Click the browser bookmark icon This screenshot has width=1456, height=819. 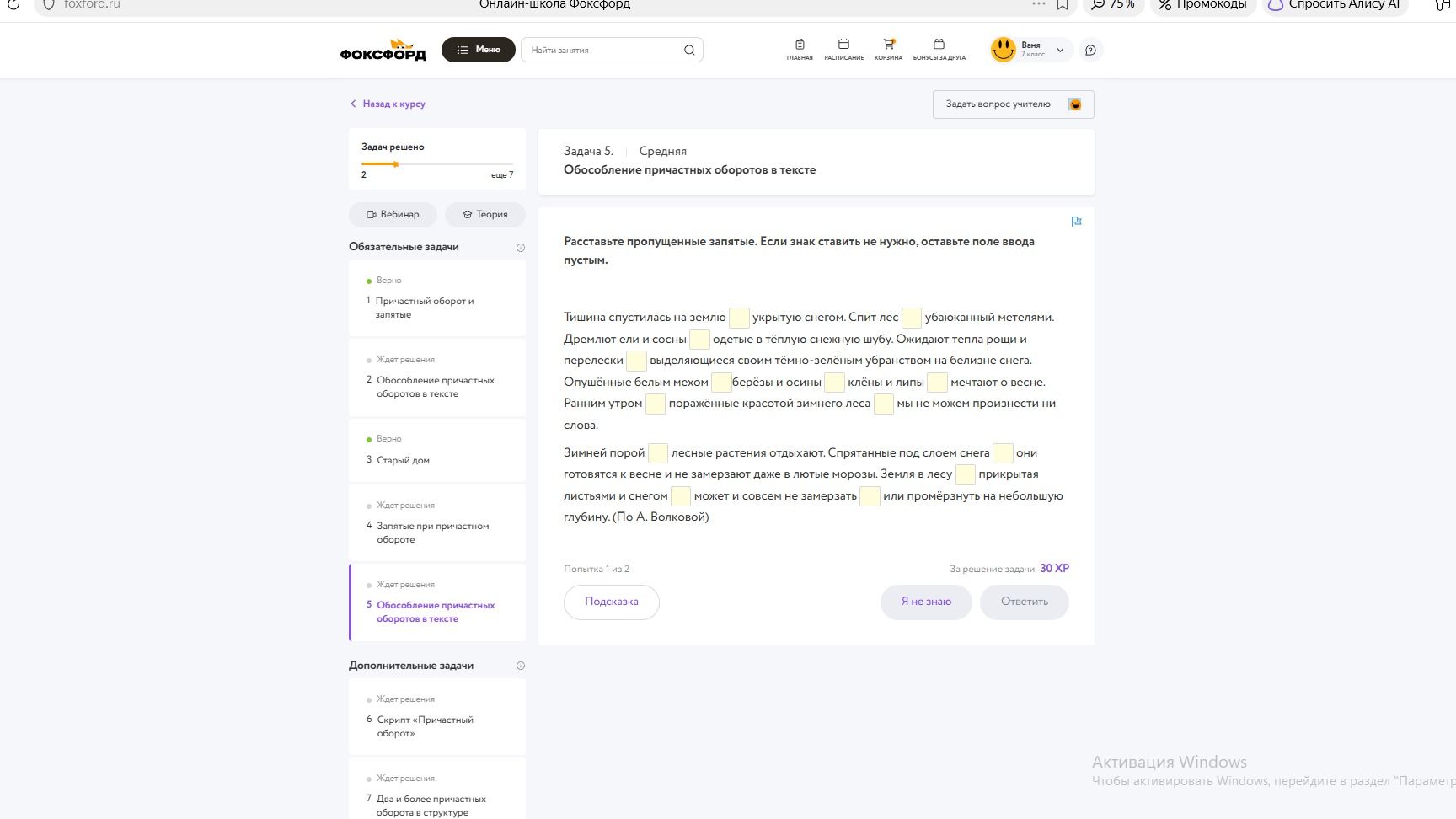pyautogui.click(x=1063, y=5)
